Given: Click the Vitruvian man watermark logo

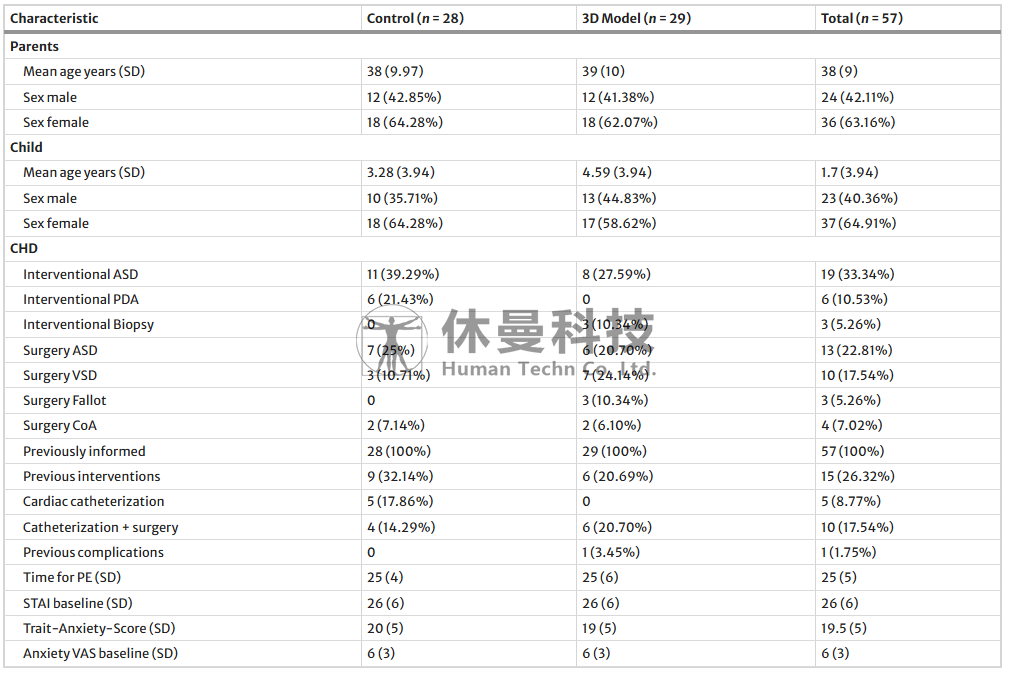Looking at the screenshot, I should (x=392, y=340).
